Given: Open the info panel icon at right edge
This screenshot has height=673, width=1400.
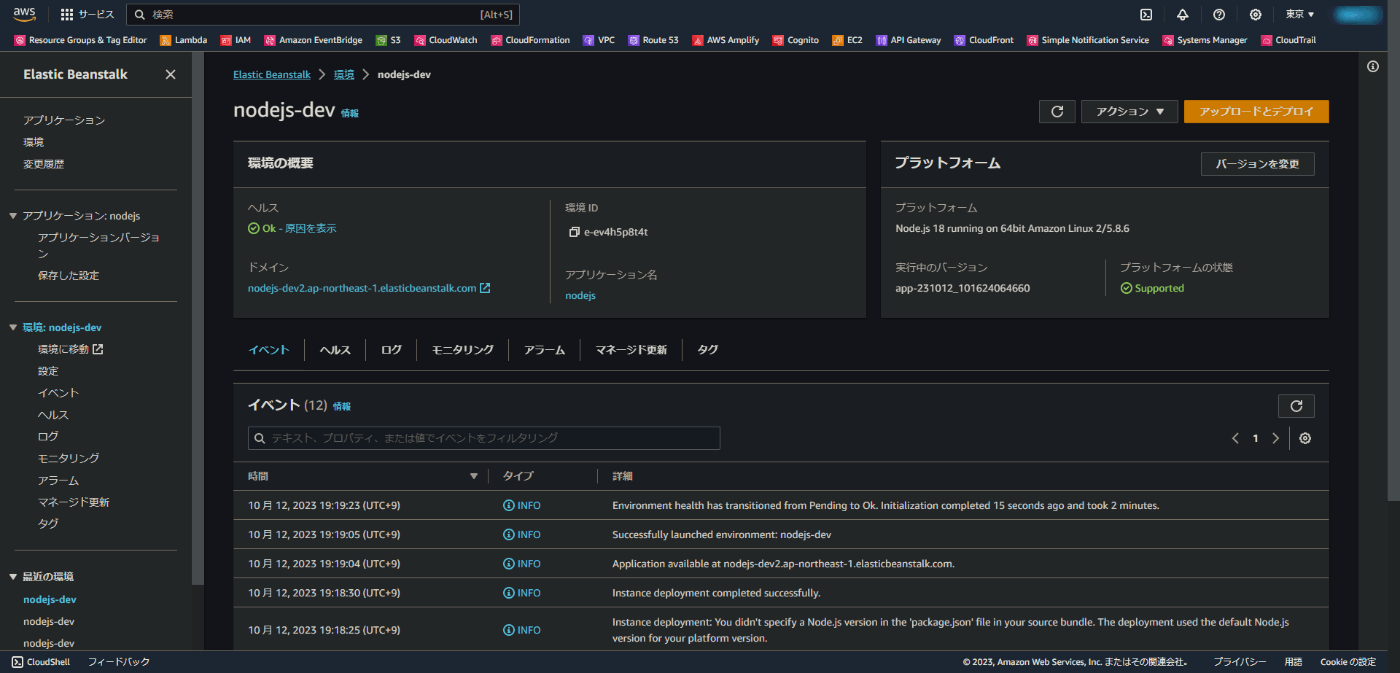Looking at the screenshot, I should click(1373, 67).
